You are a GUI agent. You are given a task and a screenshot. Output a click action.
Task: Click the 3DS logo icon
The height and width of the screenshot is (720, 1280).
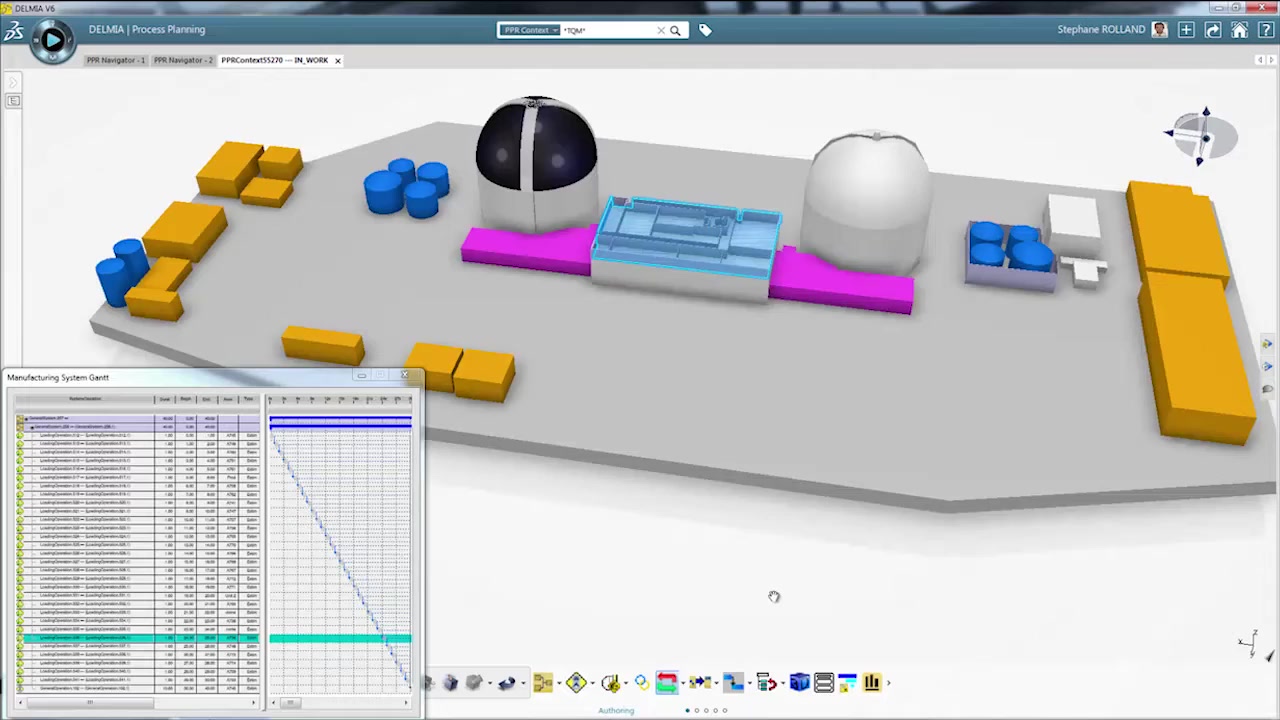13,31
